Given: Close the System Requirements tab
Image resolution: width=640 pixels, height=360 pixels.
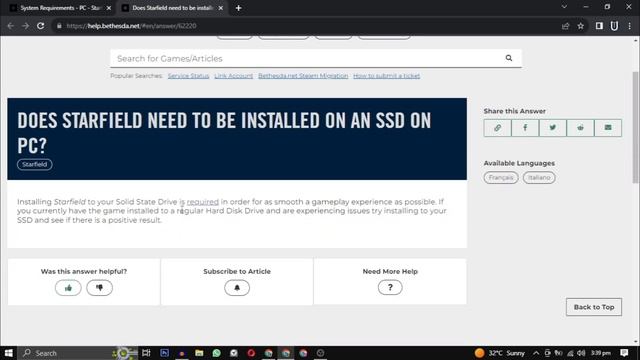Looking at the screenshot, I should click(x=109, y=8).
